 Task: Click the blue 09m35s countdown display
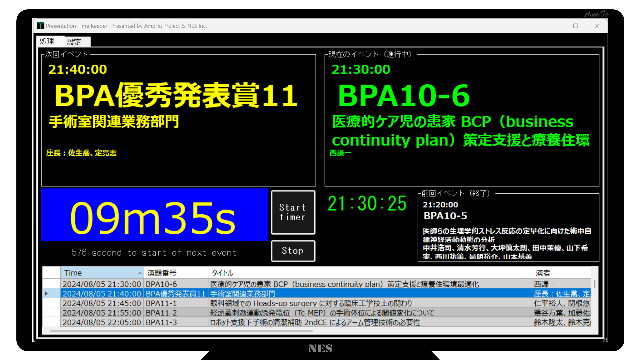coord(154,215)
